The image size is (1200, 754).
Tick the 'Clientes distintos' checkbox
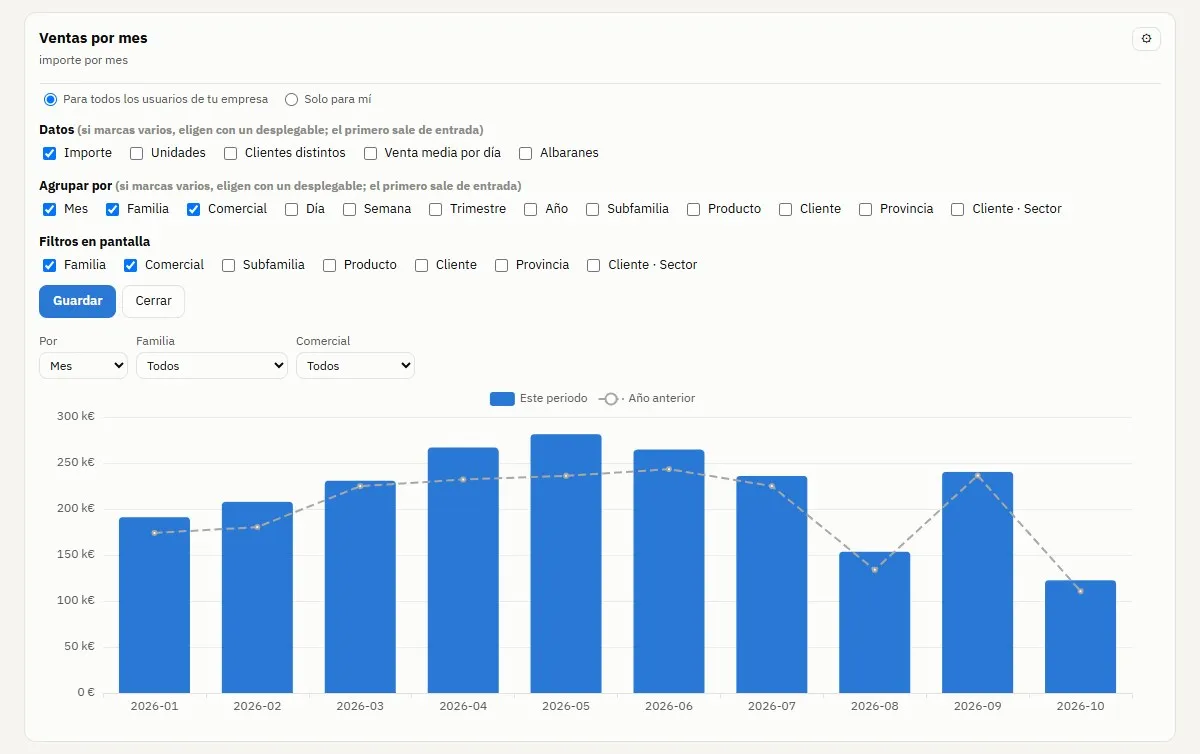[x=231, y=153]
